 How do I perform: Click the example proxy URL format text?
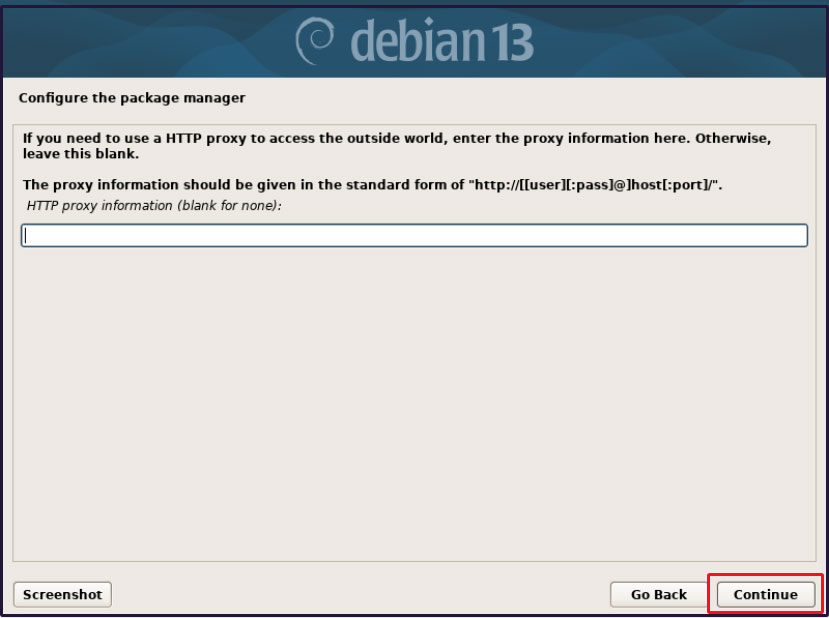click(x=595, y=185)
